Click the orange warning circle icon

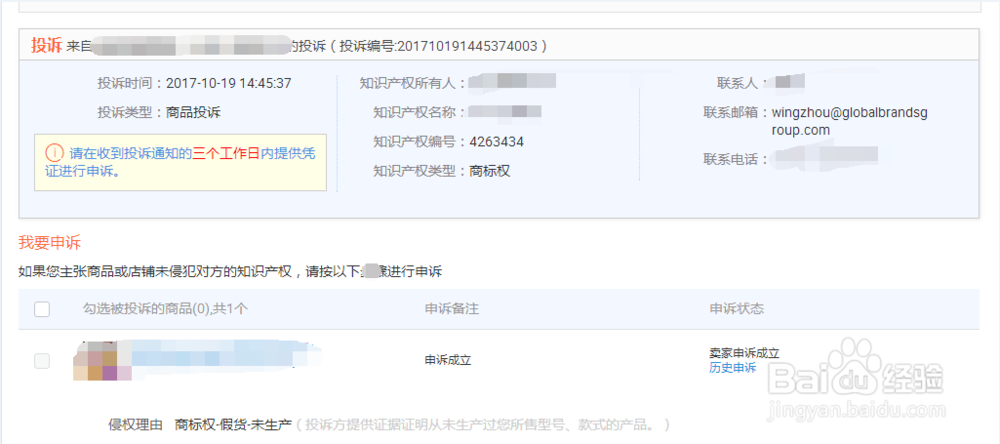click(55, 153)
